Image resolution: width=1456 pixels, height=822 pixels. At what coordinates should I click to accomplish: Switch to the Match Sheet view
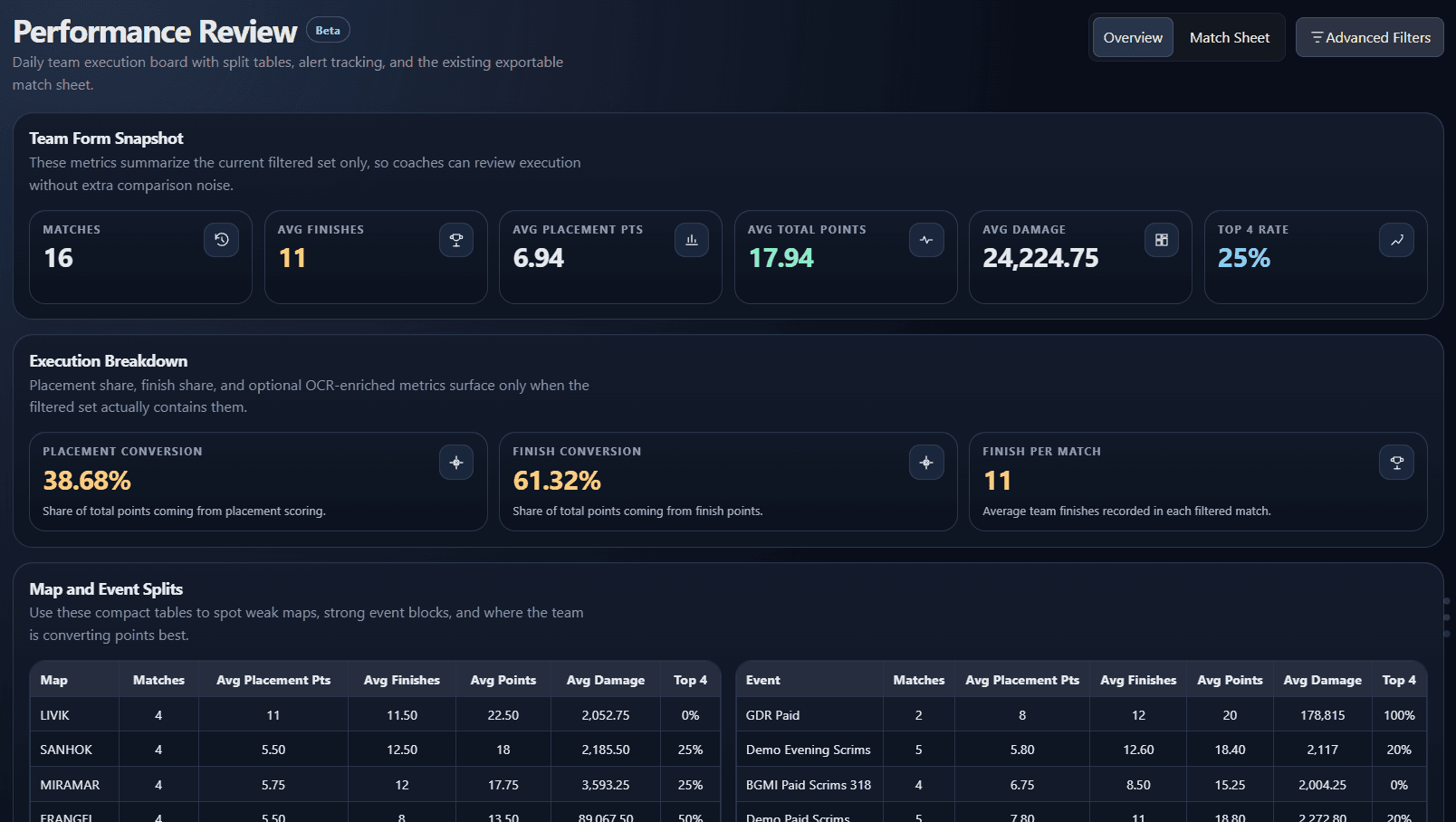click(x=1230, y=37)
